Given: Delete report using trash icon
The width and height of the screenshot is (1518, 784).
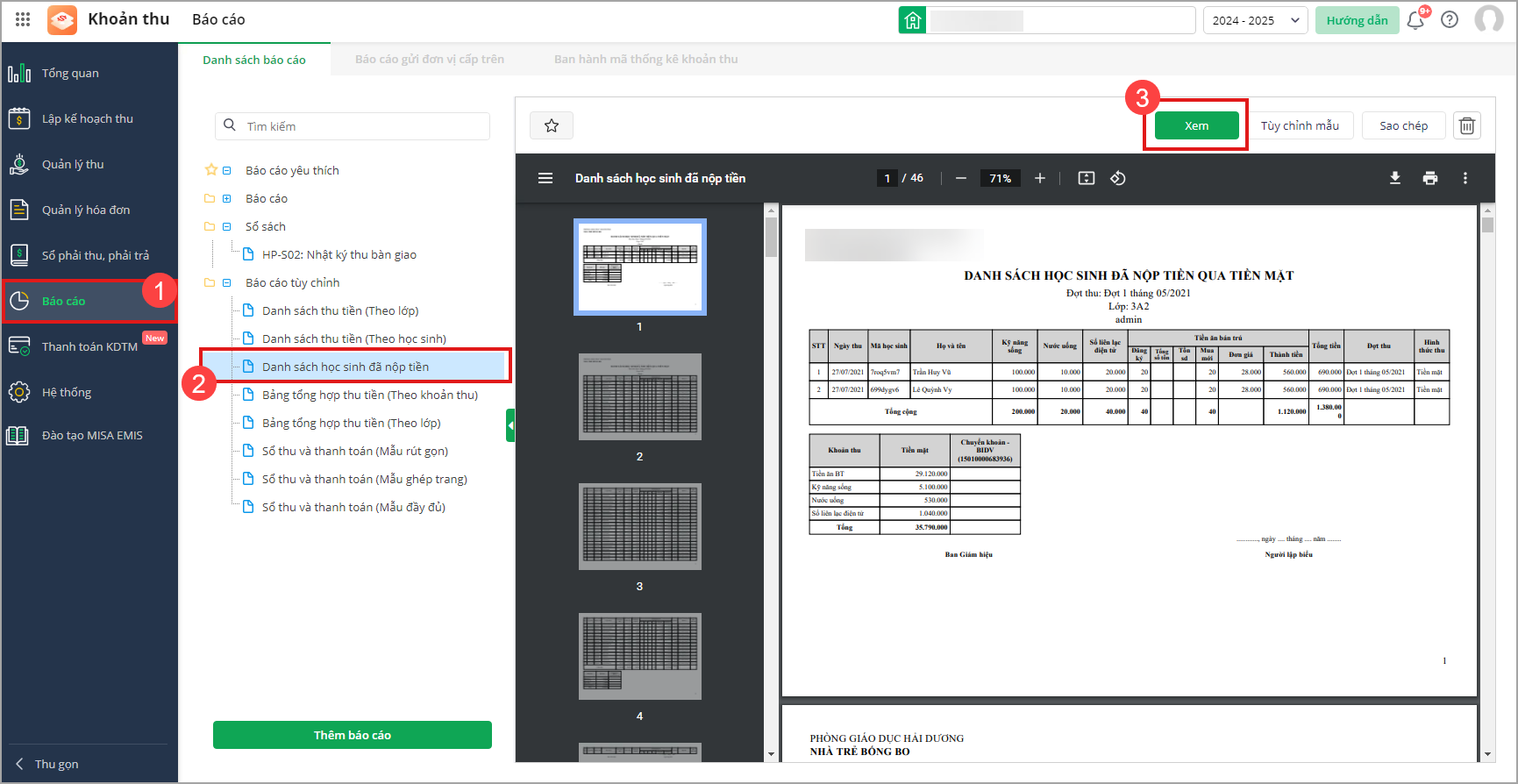Looking at the screenshot, I should pos(1466,125).
